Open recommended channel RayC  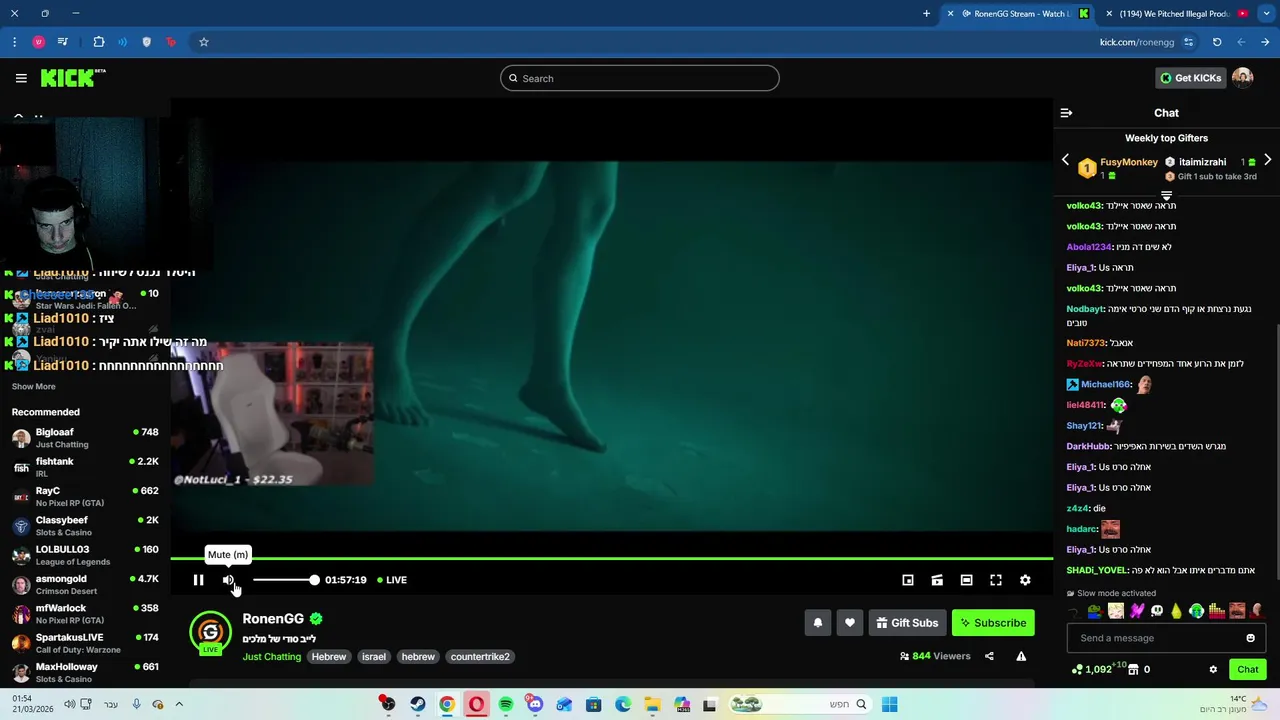point(85,496)
